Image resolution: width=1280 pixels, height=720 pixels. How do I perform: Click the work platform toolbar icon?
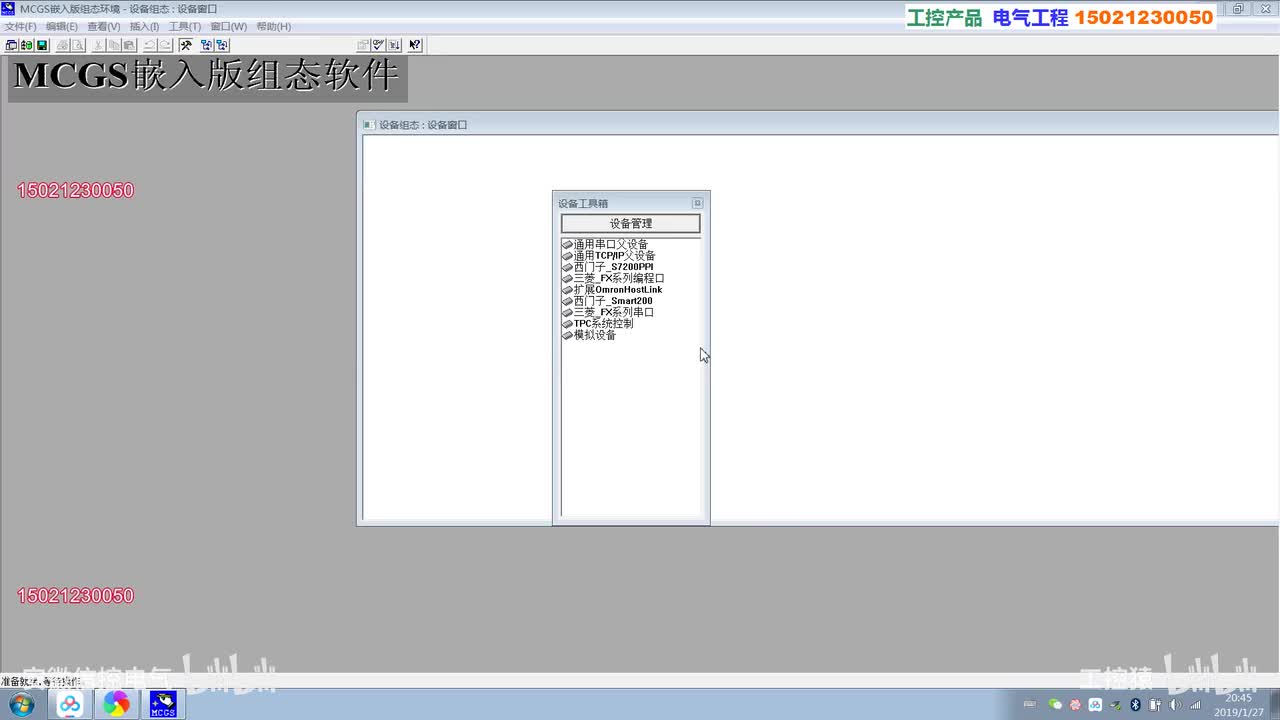point(11,45)
